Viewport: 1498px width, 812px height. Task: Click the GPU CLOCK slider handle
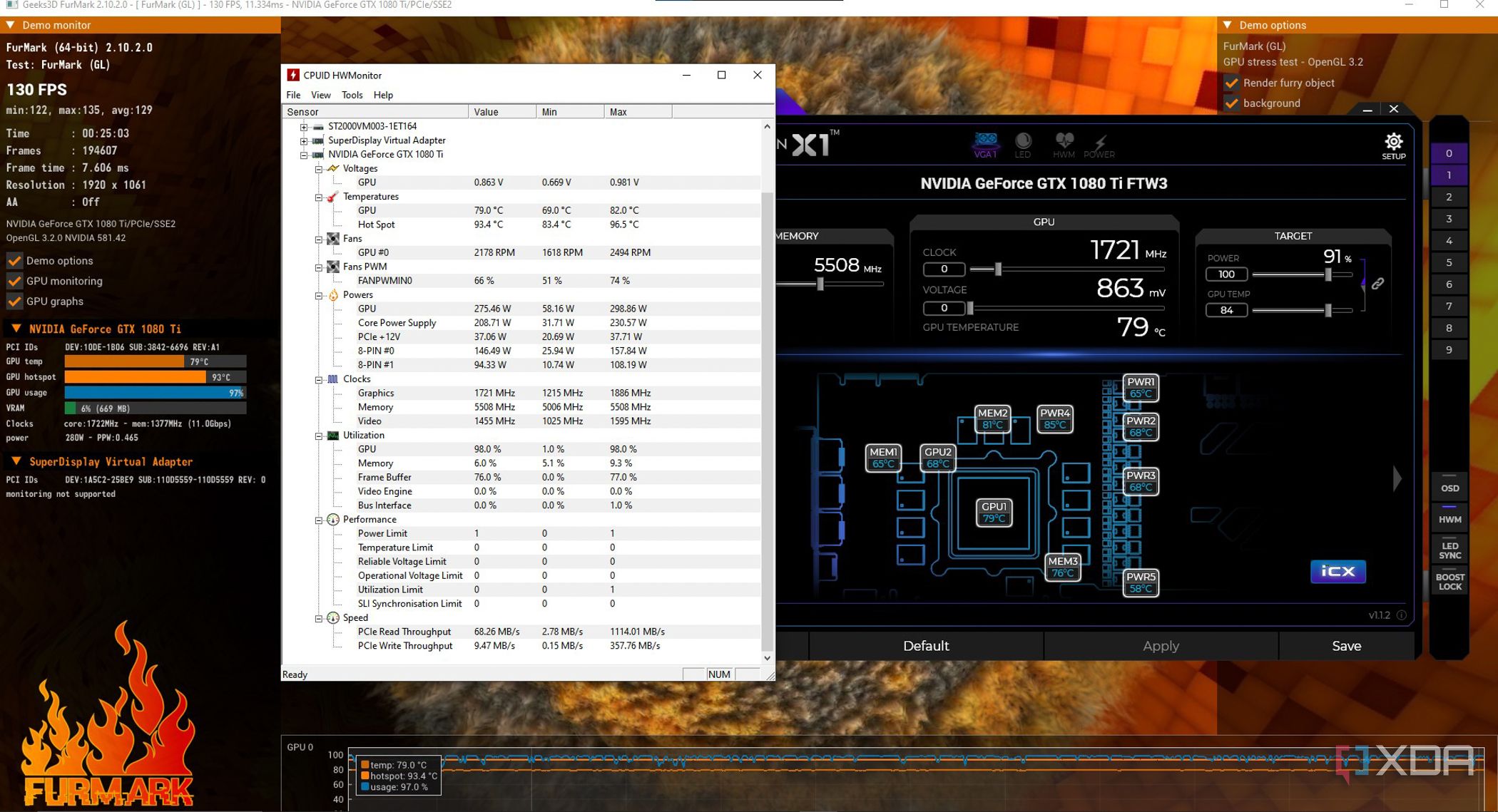click(998, 269)
